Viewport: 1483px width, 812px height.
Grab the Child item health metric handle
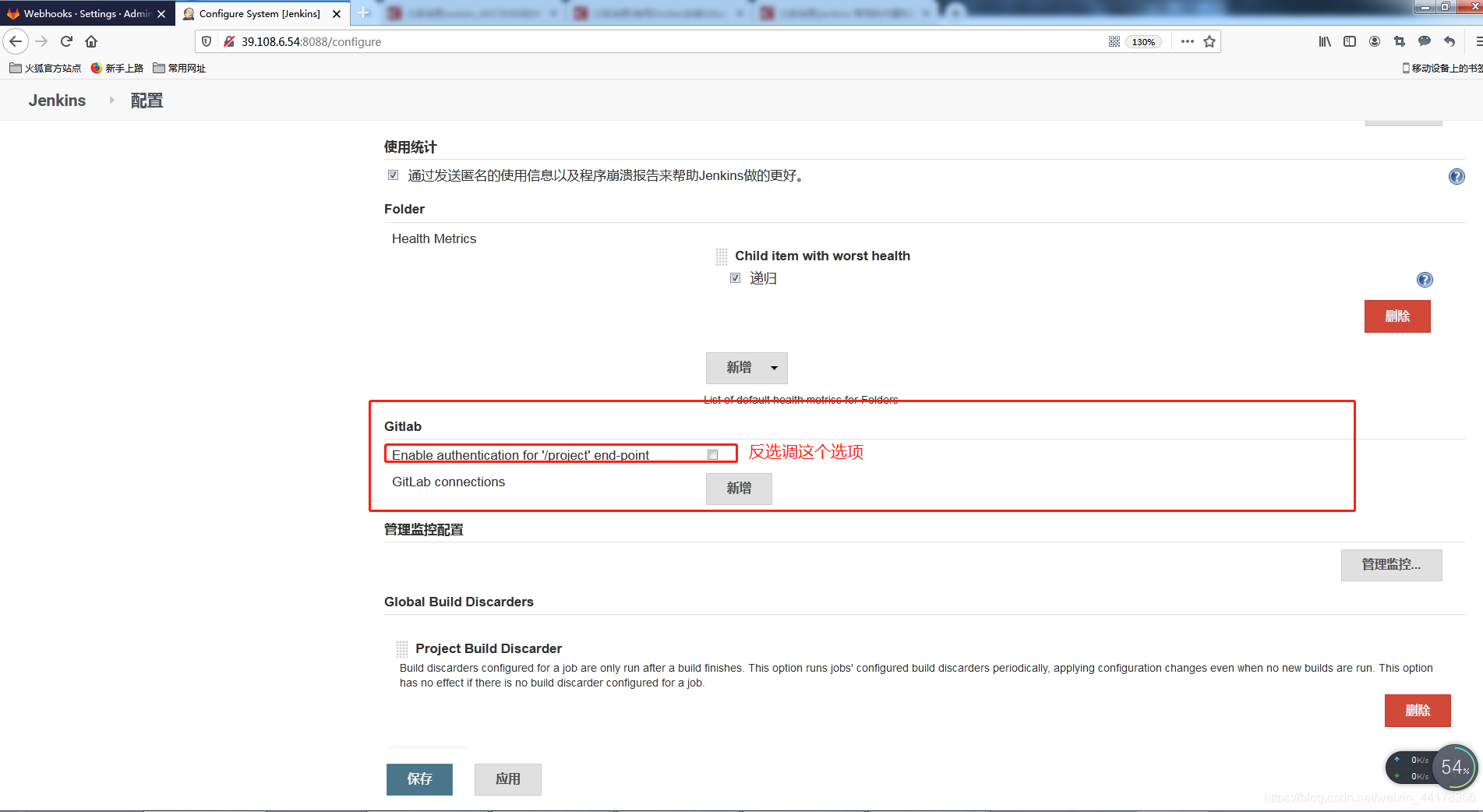click(722, 256)
